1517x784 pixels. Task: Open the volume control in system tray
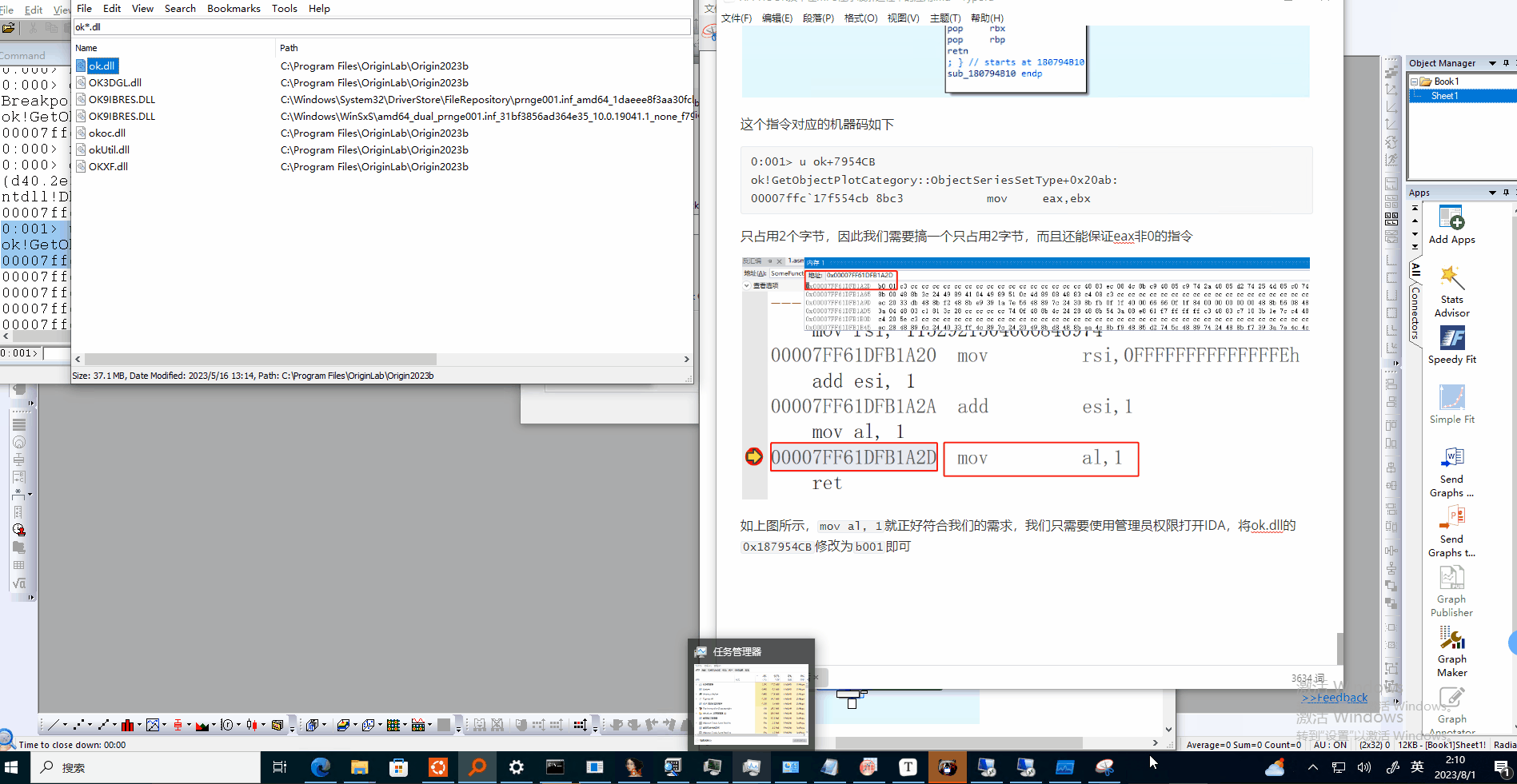[x=1363, y=767]
